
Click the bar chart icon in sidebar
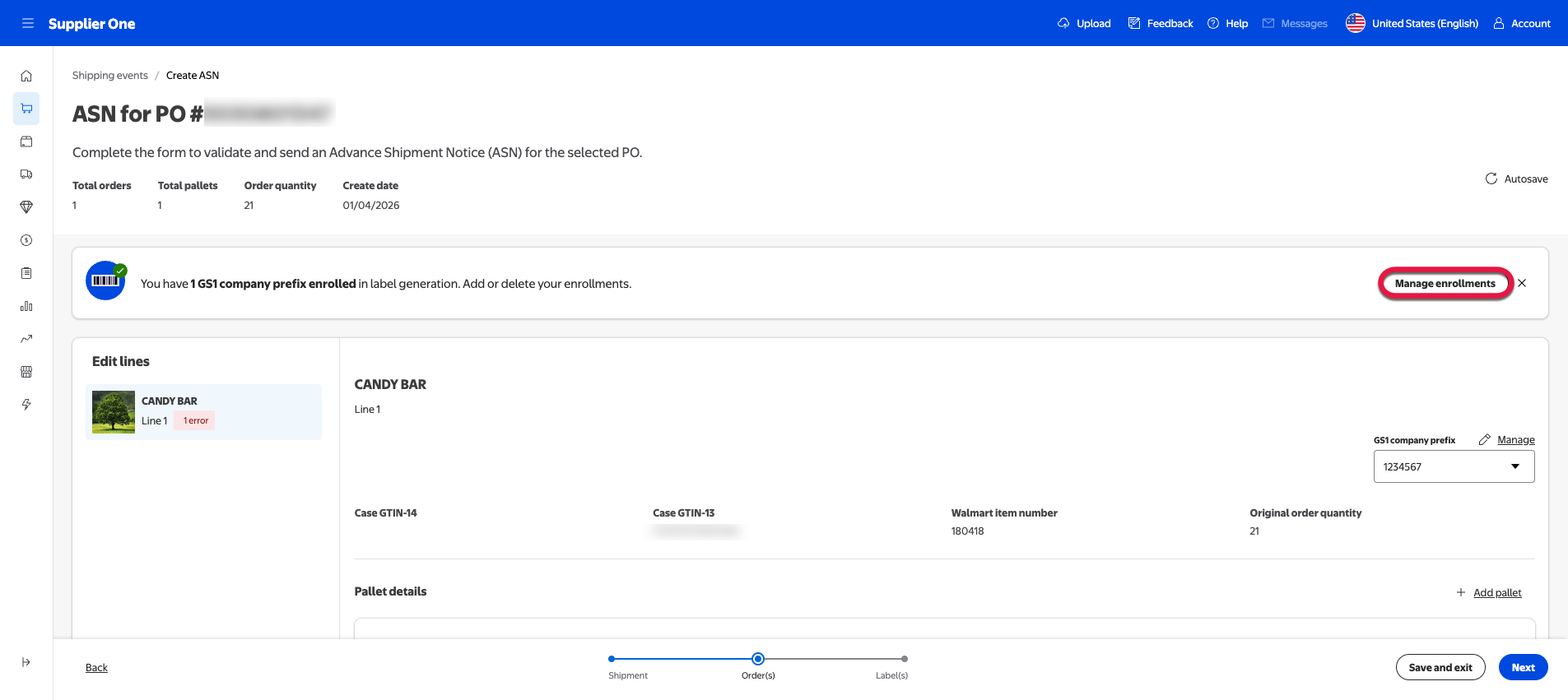click(26, 306)
